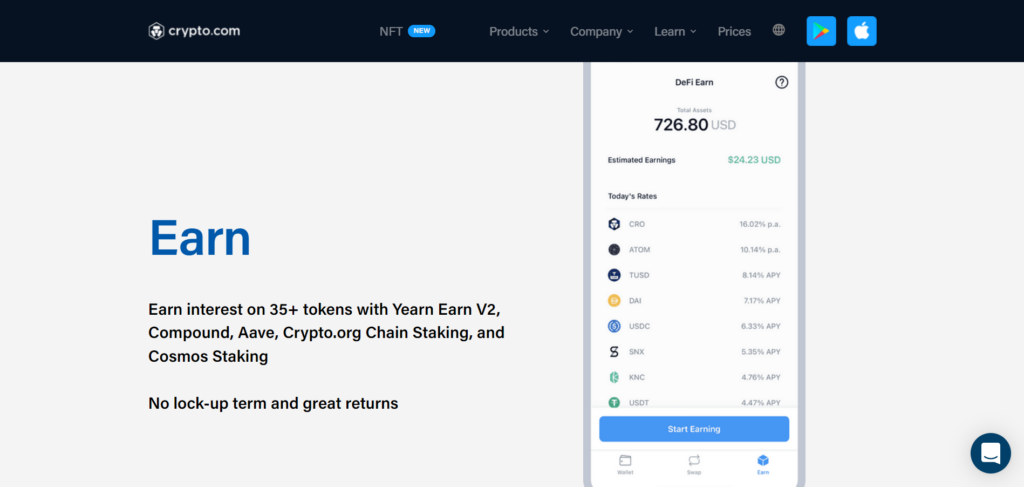Click the DeFi Earn help question icon

click(782, 82)
